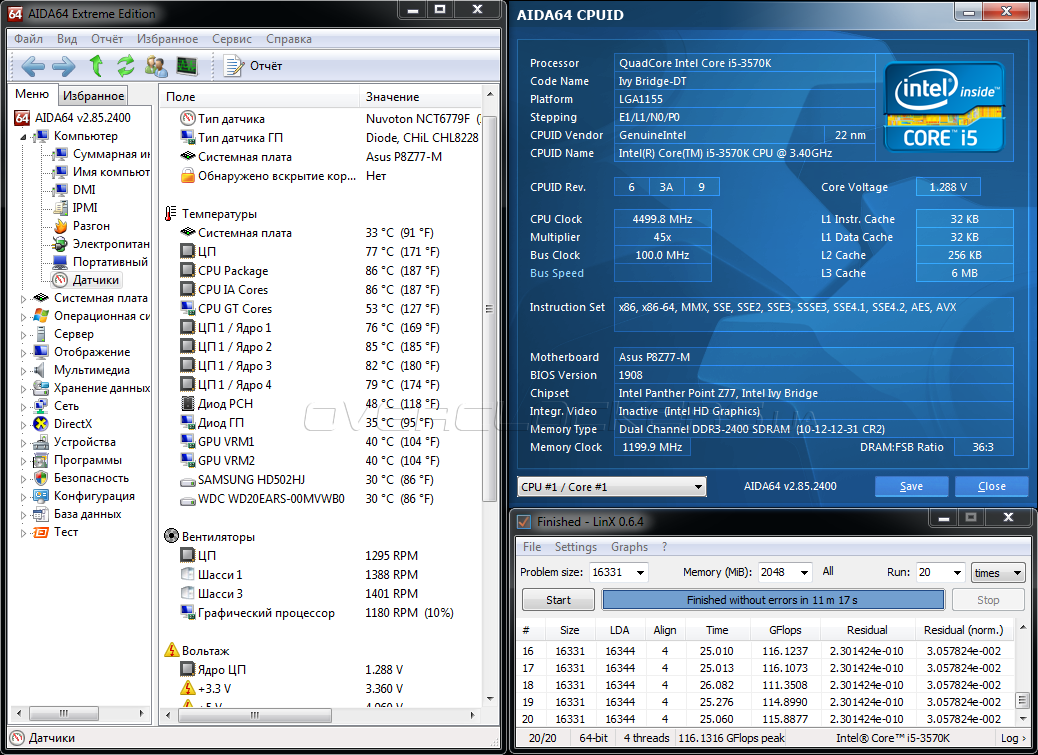This screenshot has width=1038, height=755.
Task: Click the blue Forward arrow in AIDA64 toolbar
Action: [x=63, y=66]
